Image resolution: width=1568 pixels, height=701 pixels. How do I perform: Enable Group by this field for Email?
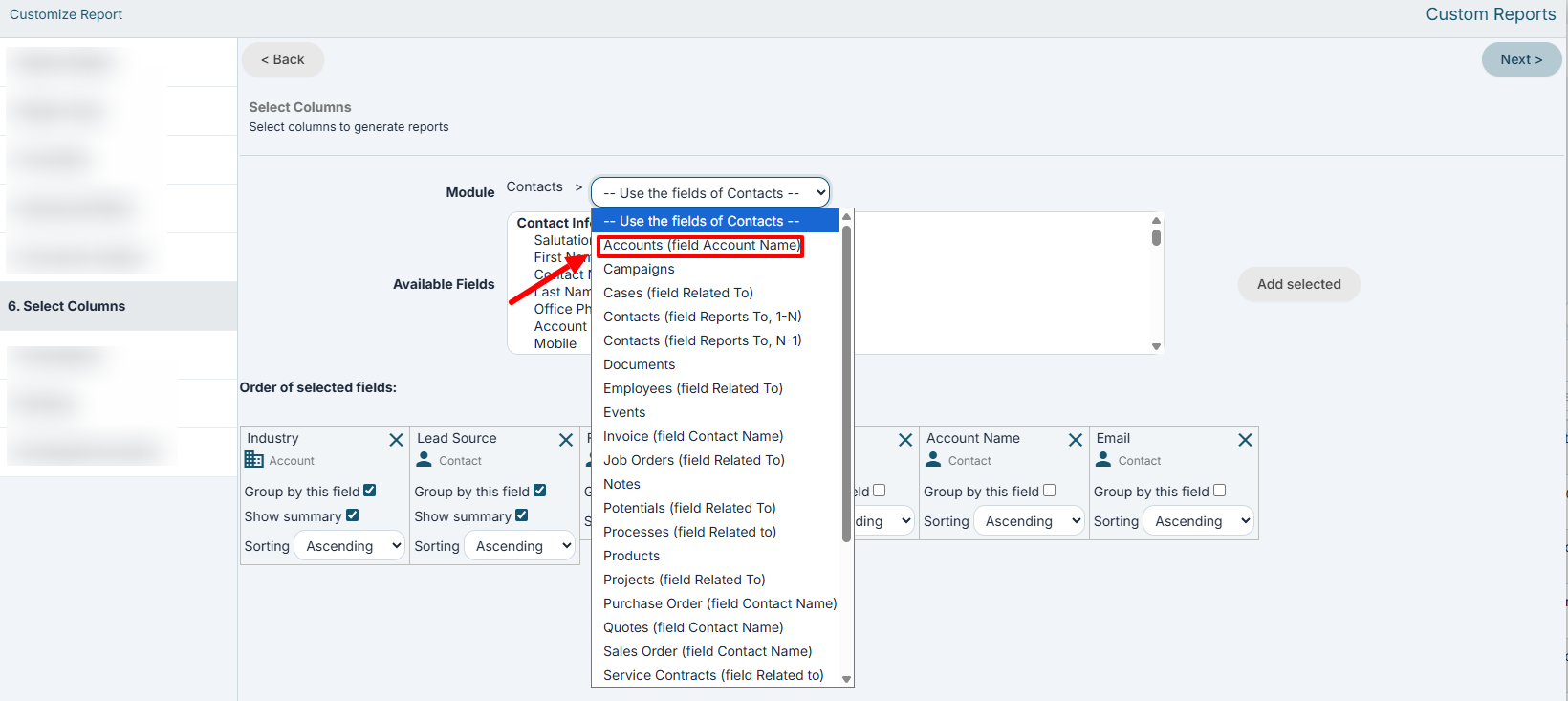[x=1219, y=491]
